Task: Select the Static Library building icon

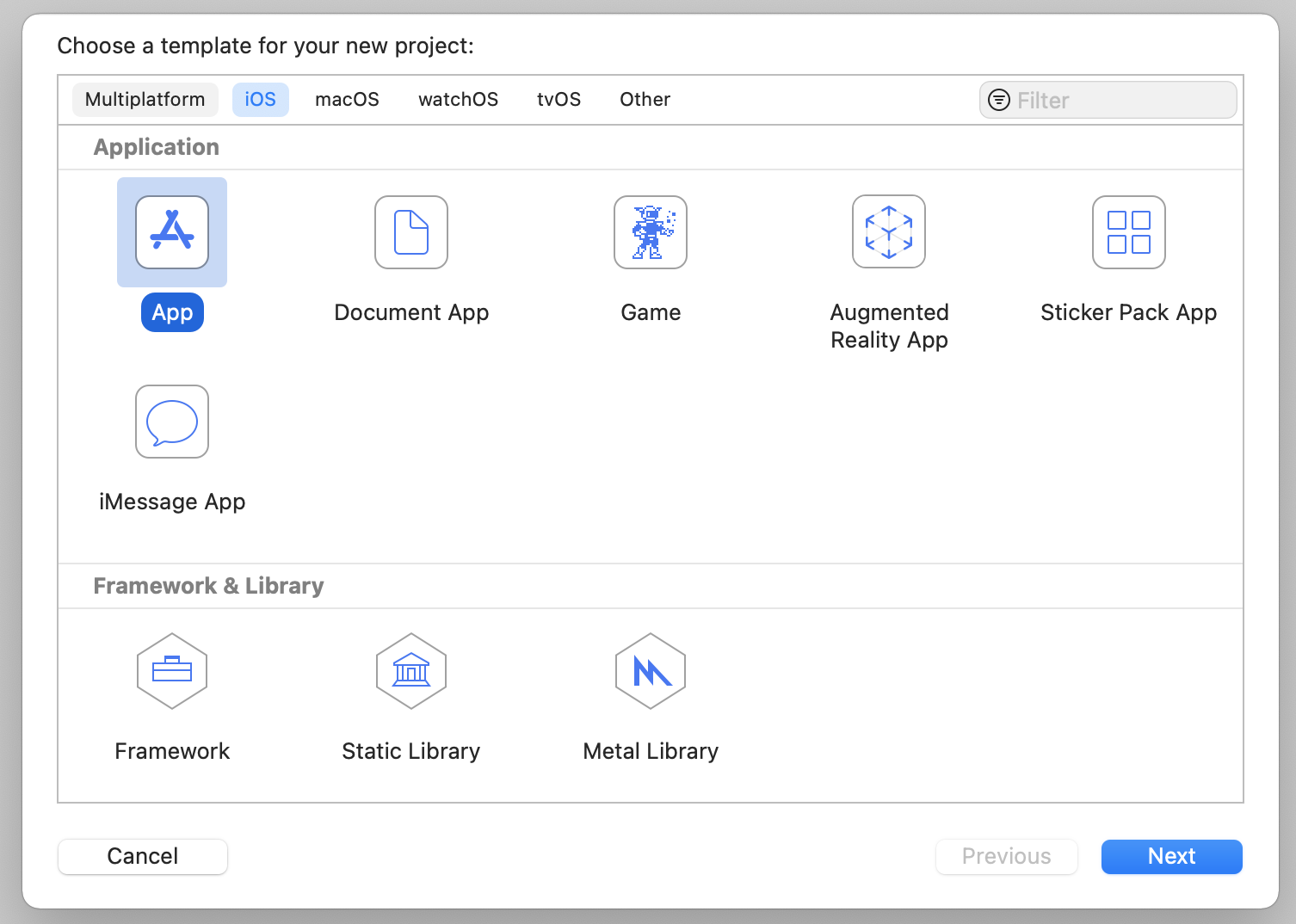Action: coord(411,671)
